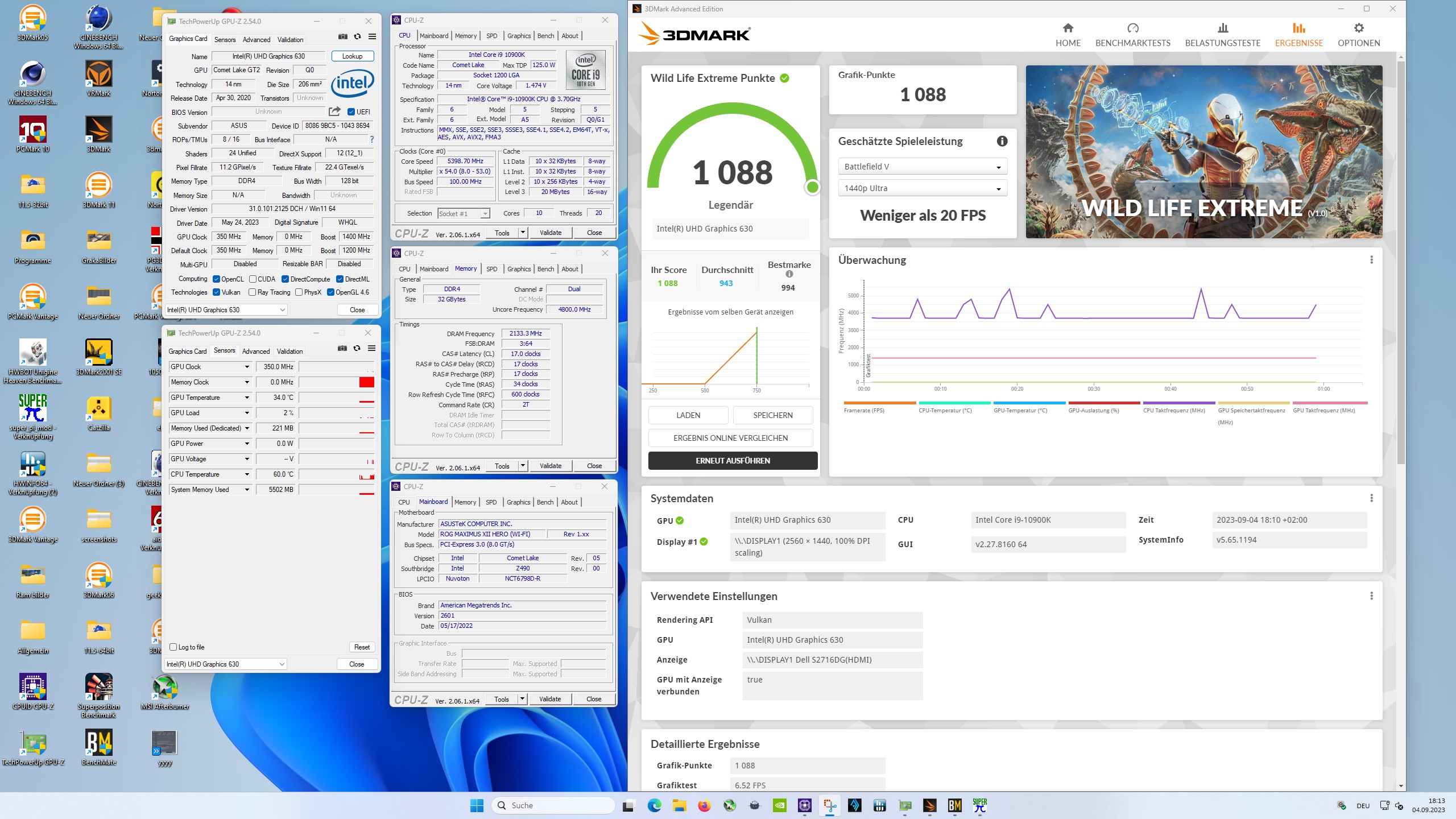Open File Explorer from the taskbar
Screen dimensions: 1456x819
click(x=679, y=805)
